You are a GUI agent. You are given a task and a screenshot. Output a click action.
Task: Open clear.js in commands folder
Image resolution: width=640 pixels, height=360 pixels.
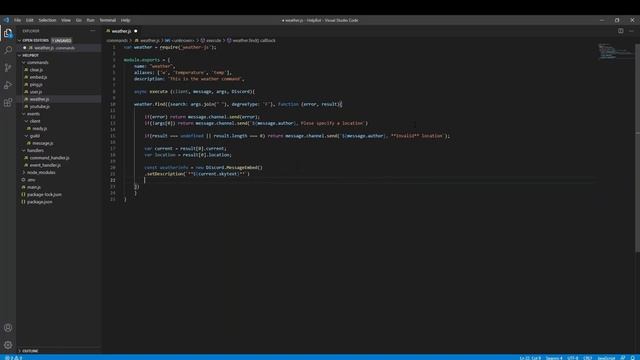click(36, 70)
